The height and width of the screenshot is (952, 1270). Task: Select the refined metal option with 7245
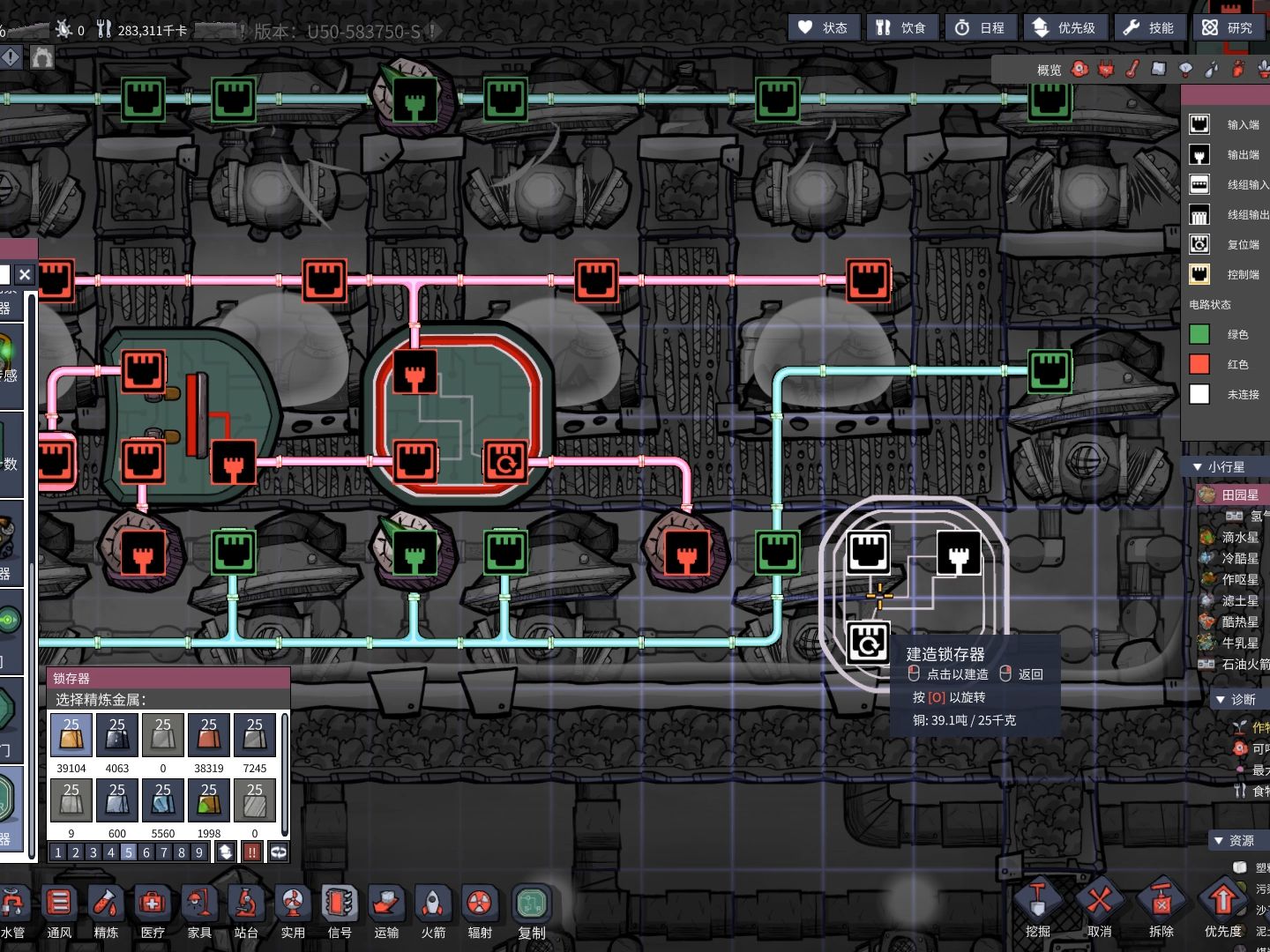coord(255,735)
